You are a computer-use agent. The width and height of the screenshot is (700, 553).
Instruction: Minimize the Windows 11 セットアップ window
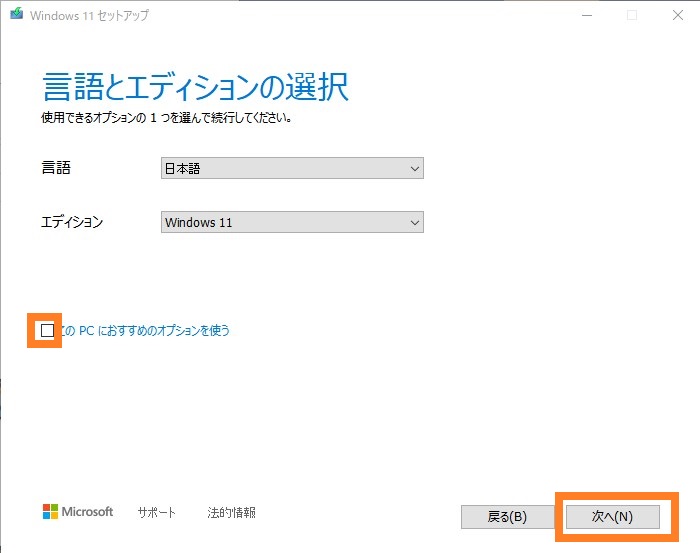pos(587,15)
